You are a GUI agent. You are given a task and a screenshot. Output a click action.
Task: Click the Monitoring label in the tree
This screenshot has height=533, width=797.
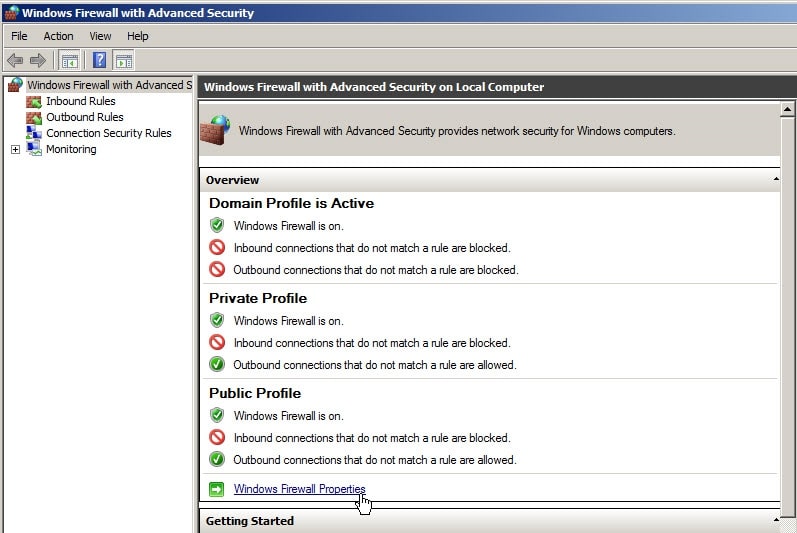tap(71, 149)
